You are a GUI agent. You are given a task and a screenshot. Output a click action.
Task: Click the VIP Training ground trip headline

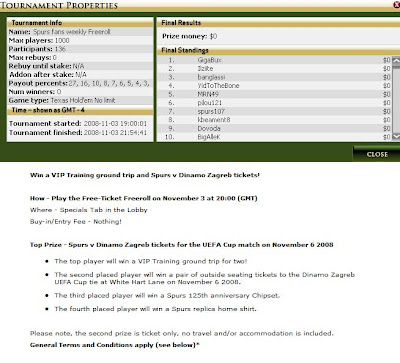click(x=145, y=175)
